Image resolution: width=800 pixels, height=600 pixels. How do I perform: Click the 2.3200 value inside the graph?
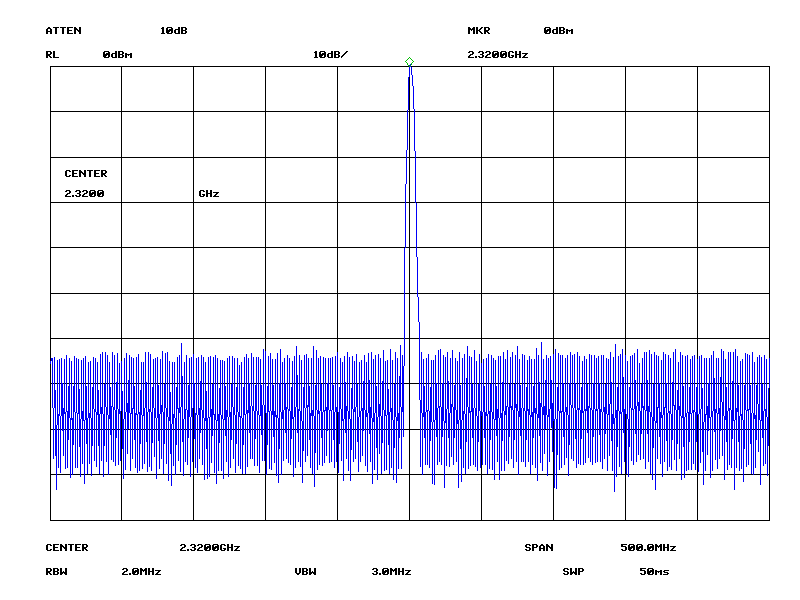tap(84, 193)
